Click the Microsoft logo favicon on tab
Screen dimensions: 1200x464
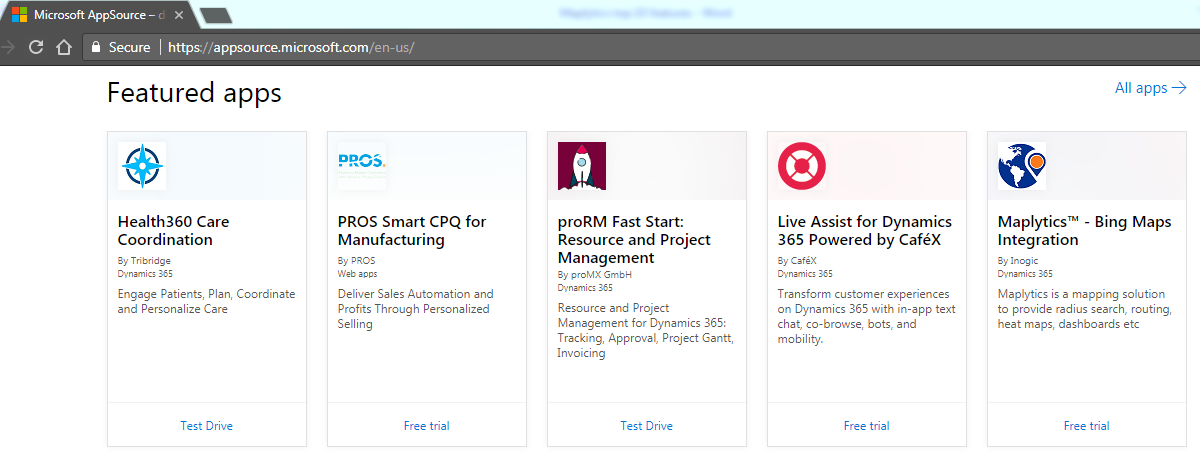click(19, 15)
